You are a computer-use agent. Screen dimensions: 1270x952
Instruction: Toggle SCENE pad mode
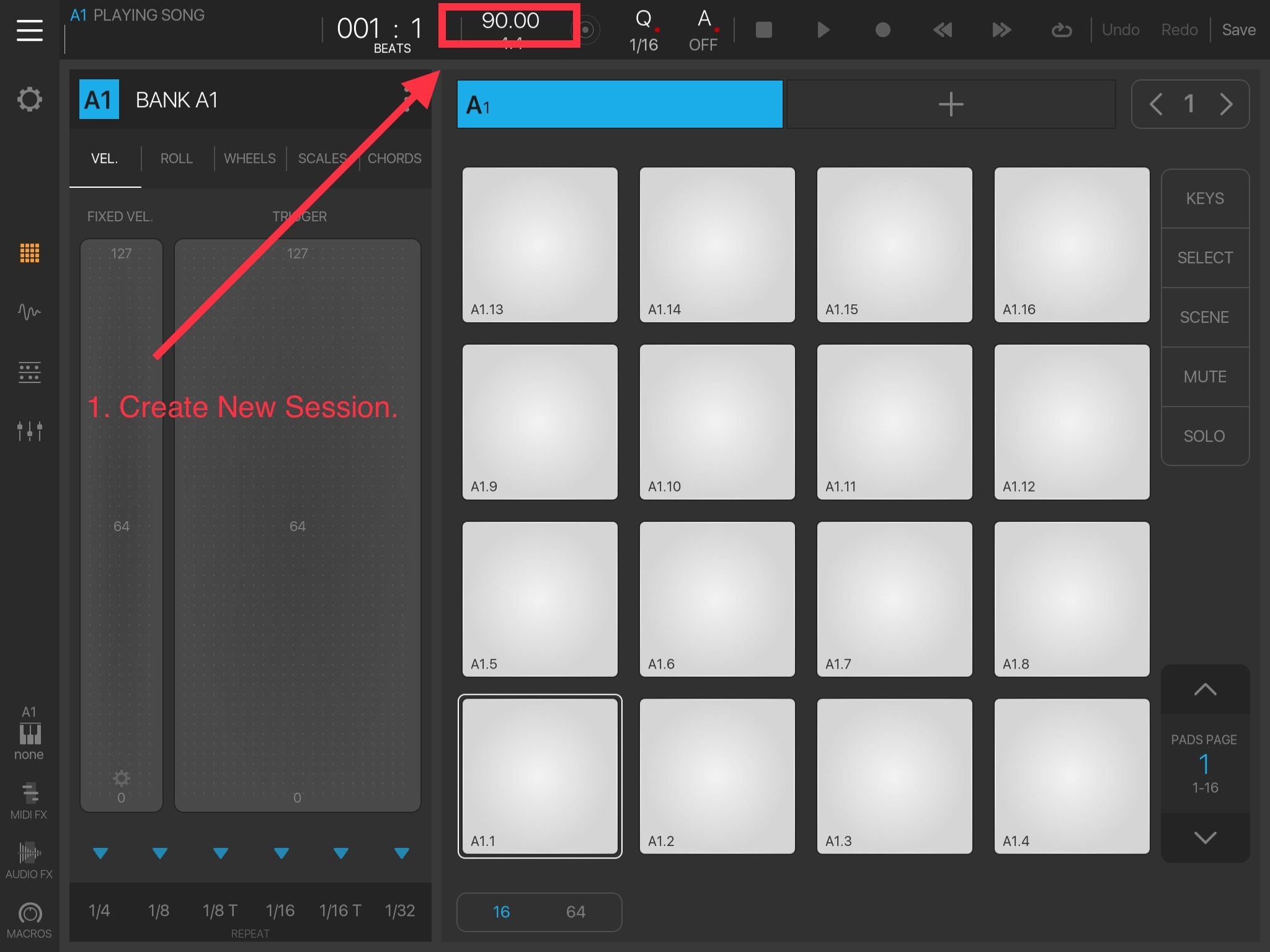click(x=1205, y=317)
